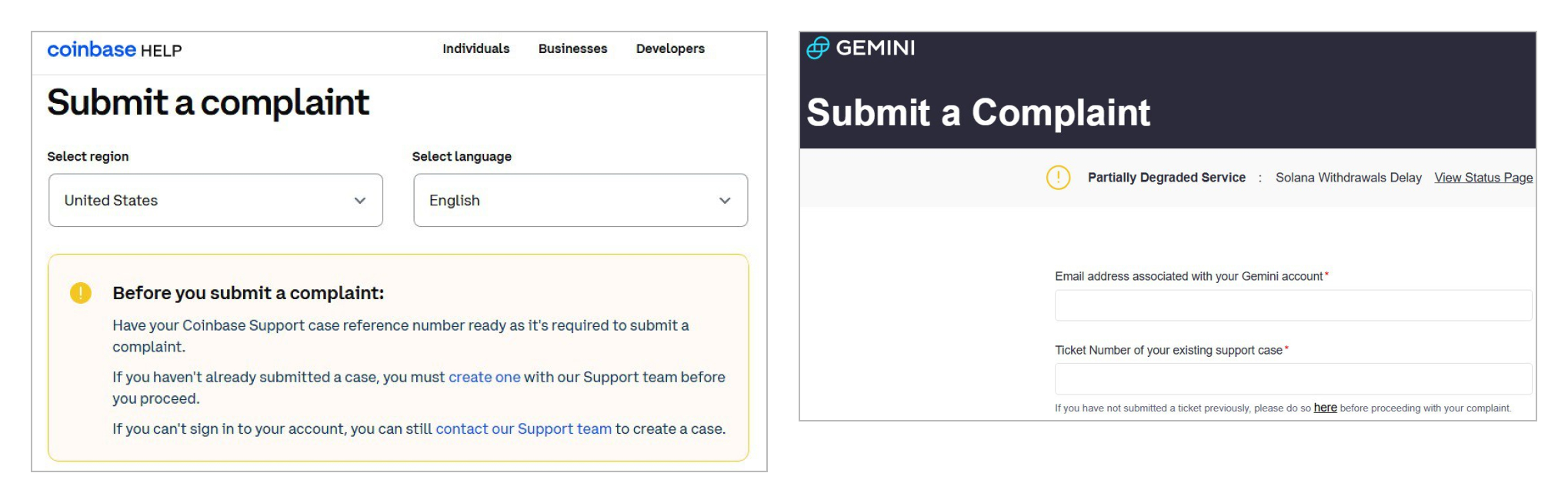Viewport: 1568px width, 503px height.
Task: Click the Ticket Number input field
Action: (x=1293, y=379)
